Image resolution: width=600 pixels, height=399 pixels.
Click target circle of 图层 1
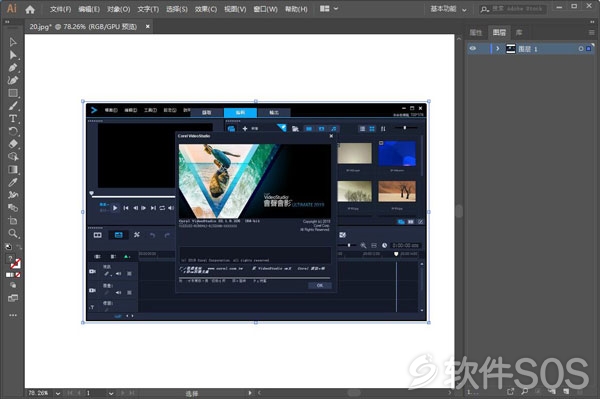point(581,49)
